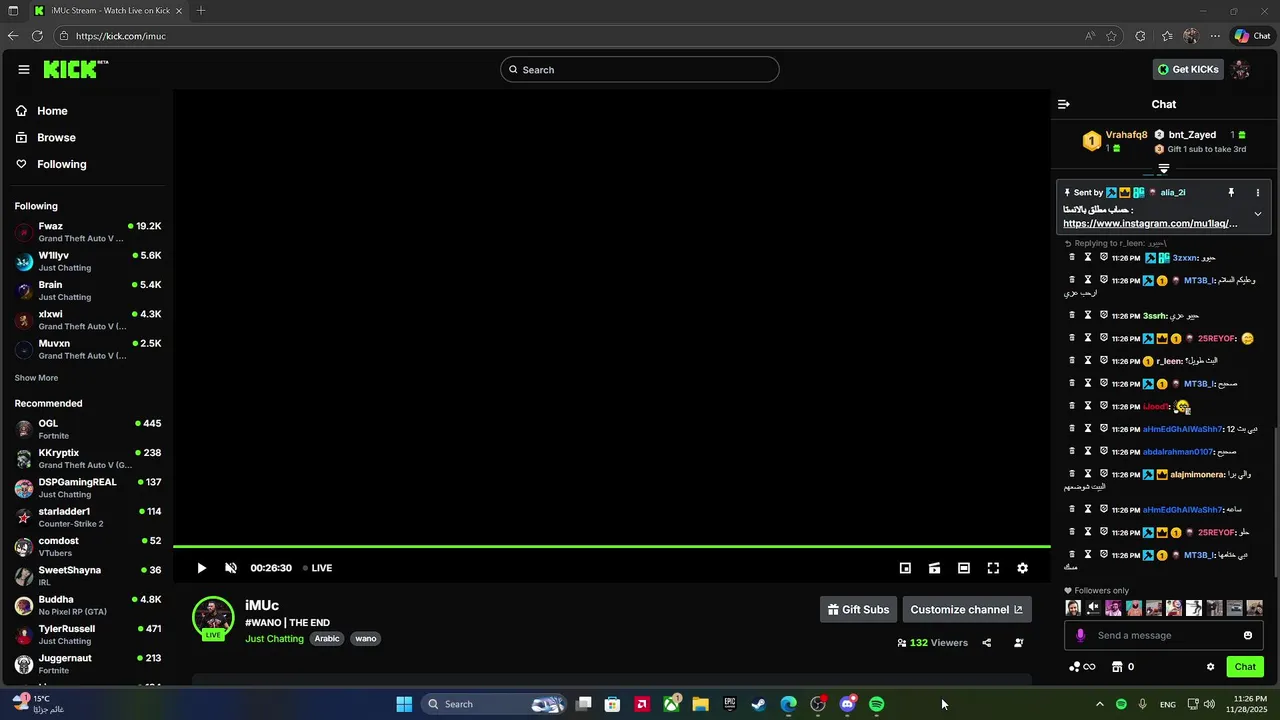Viewport: 1280px width, 720px height.
Task: Select bnt_Zayed on leaderboard
Action: point(1192,135)
